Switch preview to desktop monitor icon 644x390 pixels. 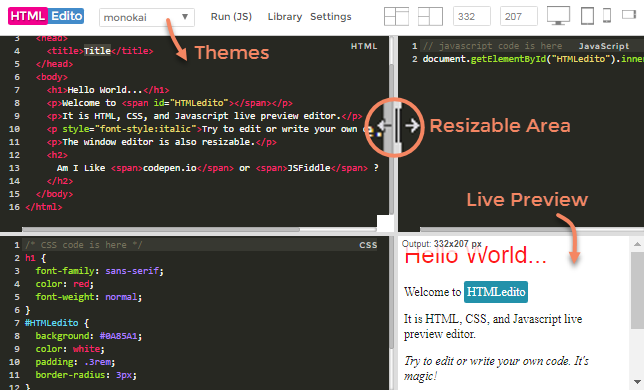tap(558, 16)
